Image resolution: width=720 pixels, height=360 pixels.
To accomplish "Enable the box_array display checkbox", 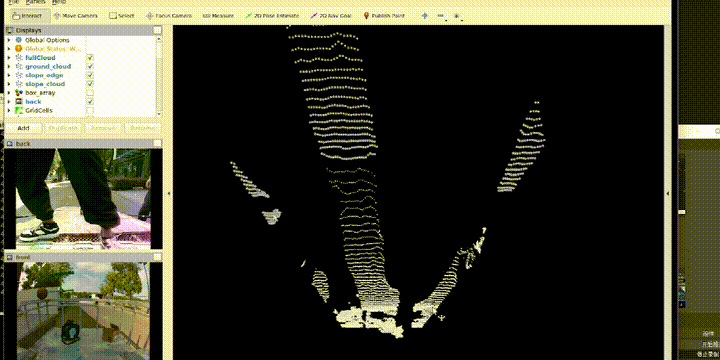I will point(90,93).
